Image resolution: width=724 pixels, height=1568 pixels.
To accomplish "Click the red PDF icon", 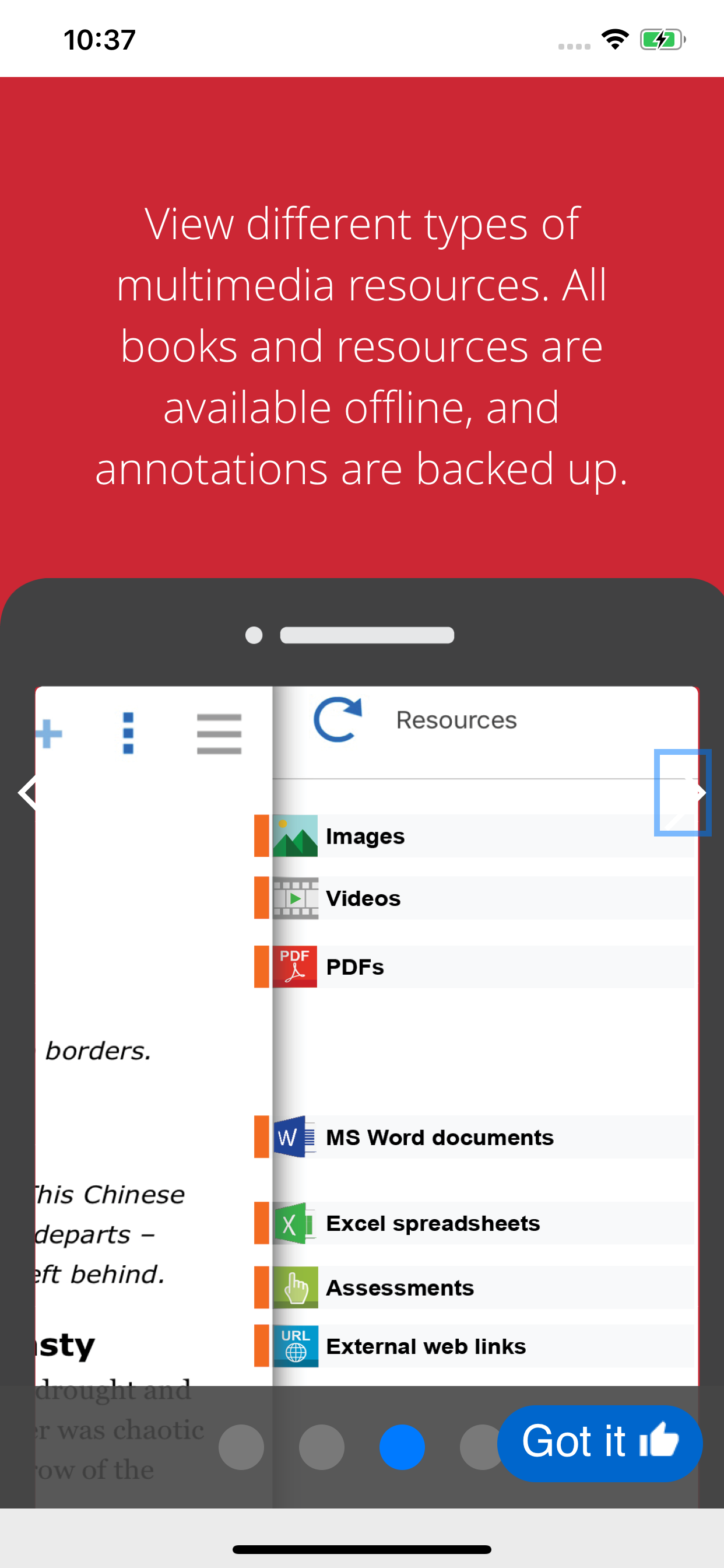I will [295, 967].
